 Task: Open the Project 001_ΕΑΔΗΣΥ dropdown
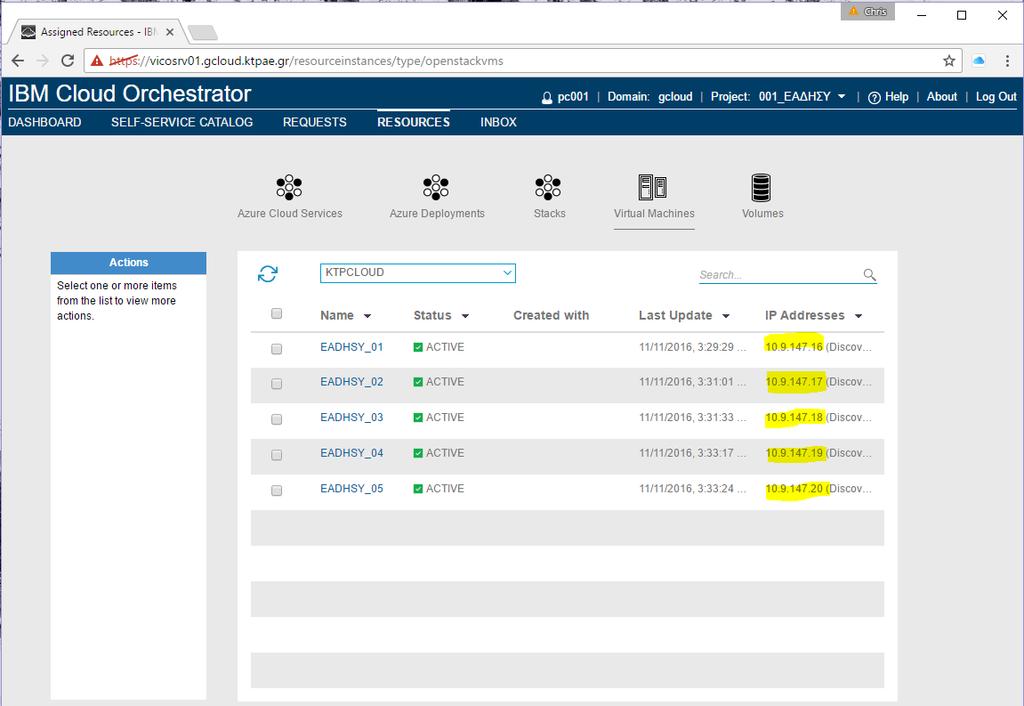(x=802, y=97)
